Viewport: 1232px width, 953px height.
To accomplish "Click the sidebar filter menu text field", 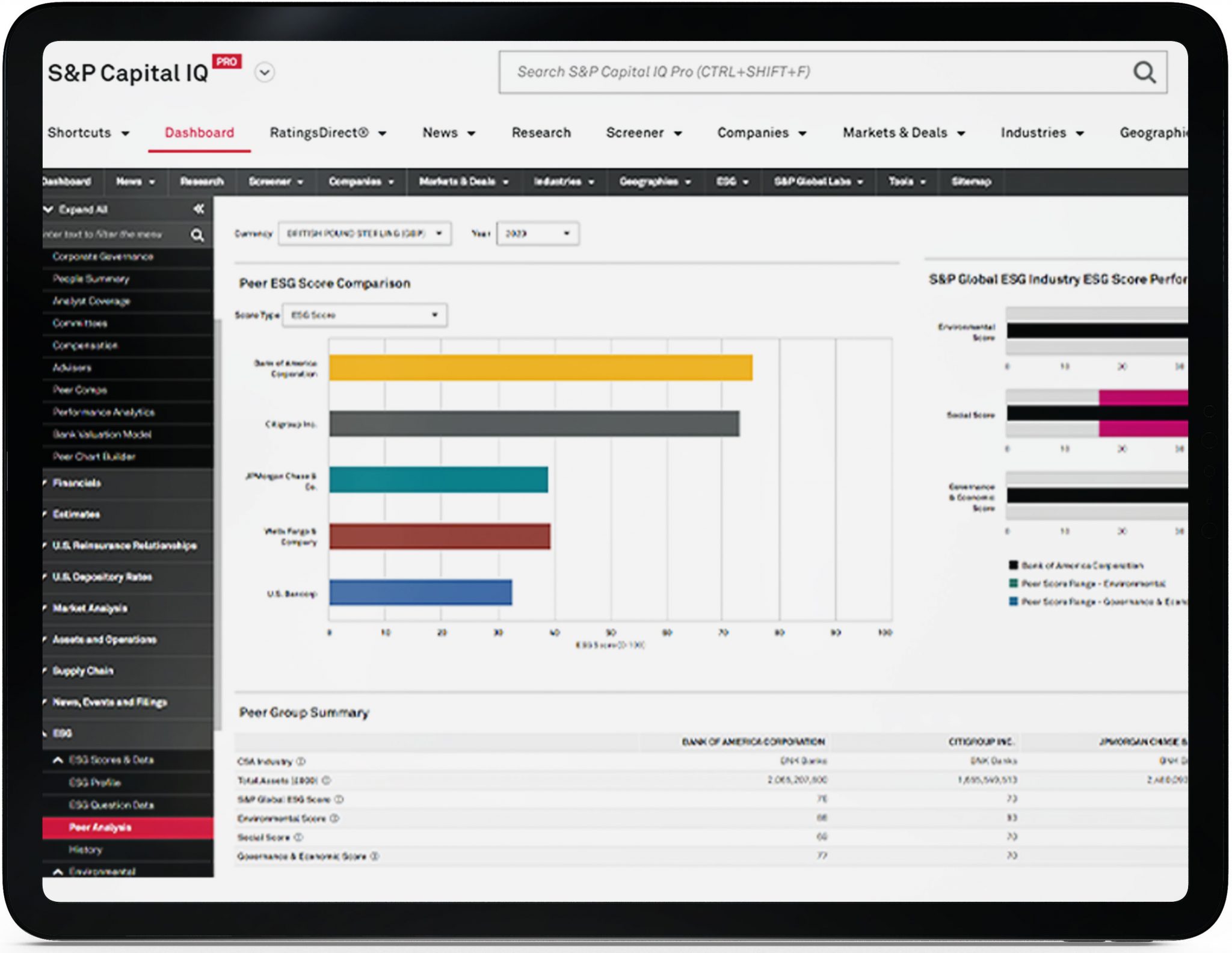I will pyautogui.click(x=114, y=234).
